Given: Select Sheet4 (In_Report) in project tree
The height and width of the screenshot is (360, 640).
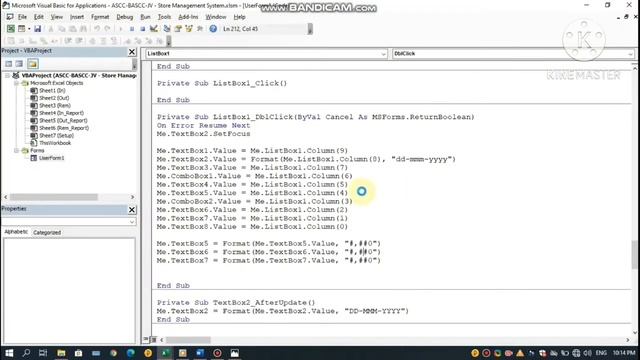Looking at the screenshot, I should (61, 113).
